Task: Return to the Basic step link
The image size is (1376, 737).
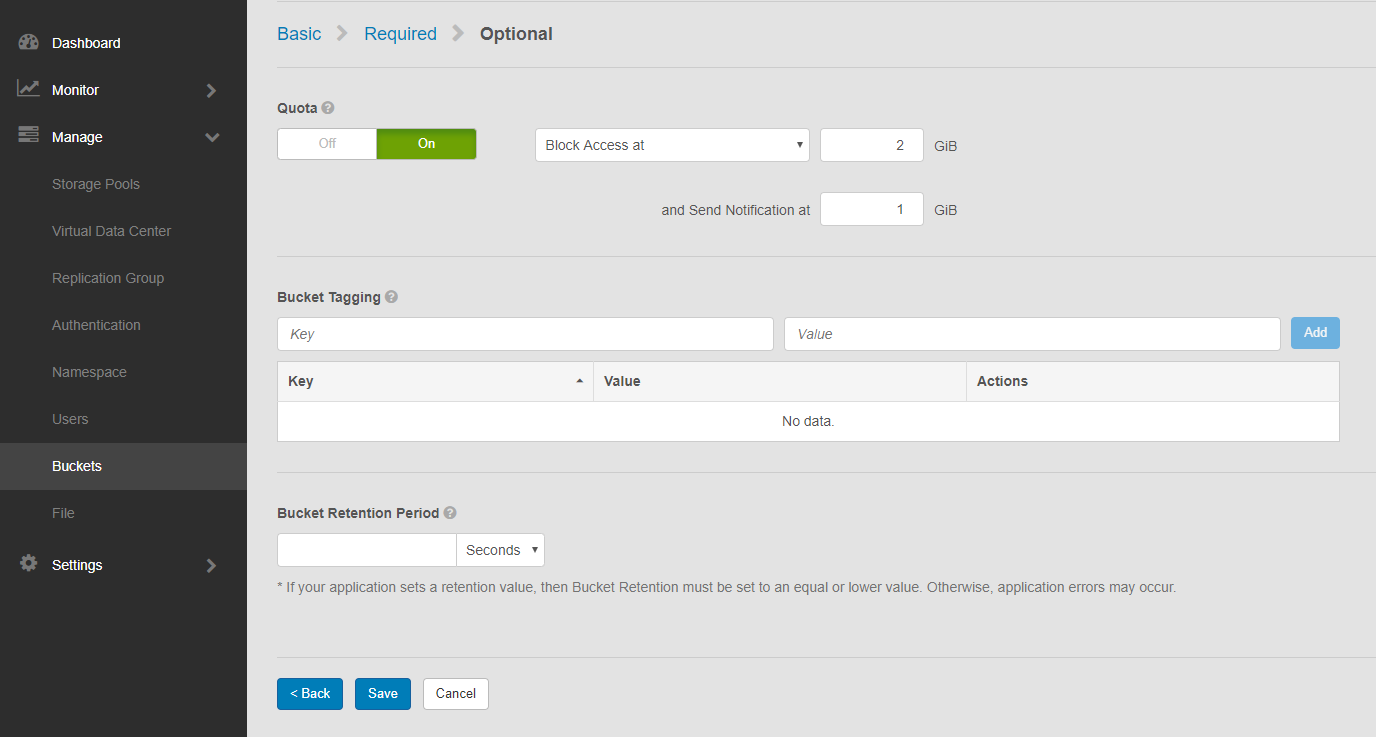Action: point(299,34)
